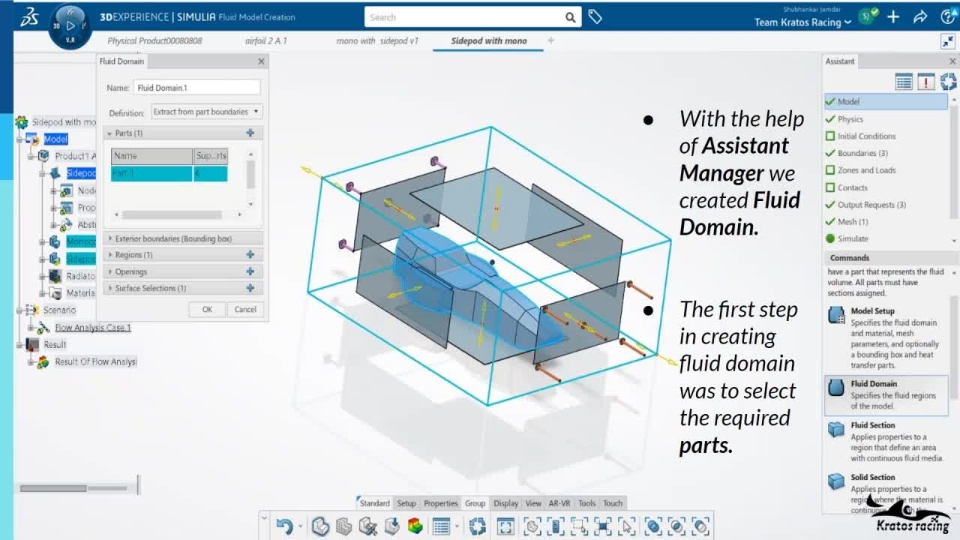Switch to the airfoil 2 A.1 tab
This screenshot has height=540, width=960.
coord(266,41)
